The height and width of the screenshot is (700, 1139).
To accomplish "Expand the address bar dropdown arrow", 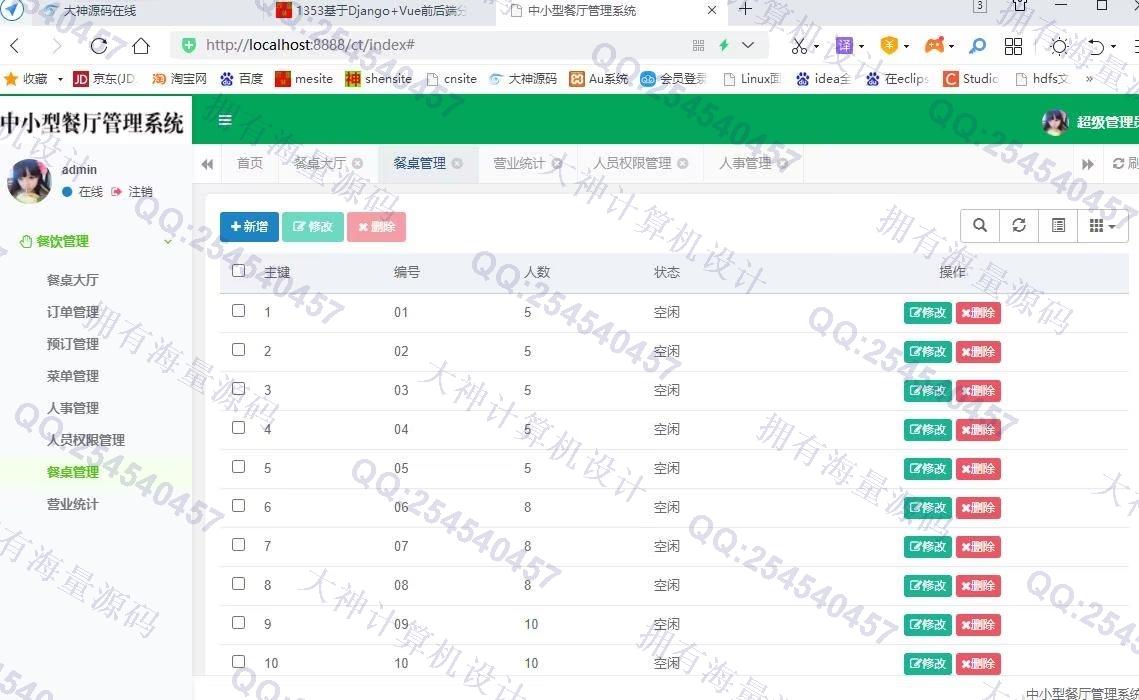I will [x=747, y=45].
